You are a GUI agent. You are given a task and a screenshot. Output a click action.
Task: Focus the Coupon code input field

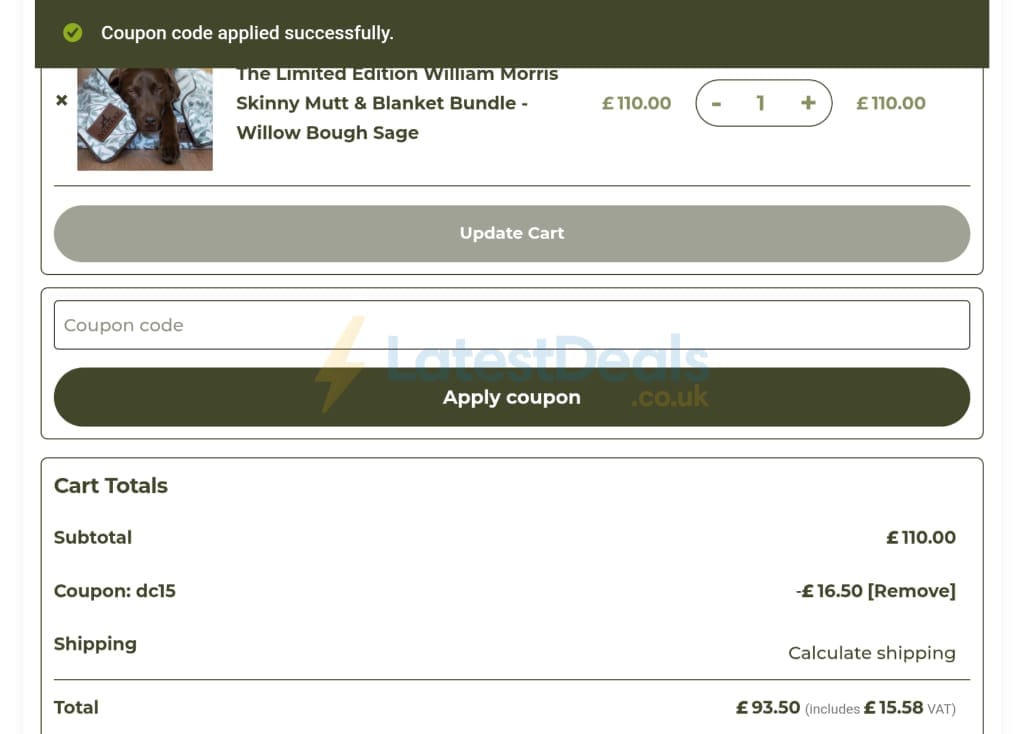(512, 325)
